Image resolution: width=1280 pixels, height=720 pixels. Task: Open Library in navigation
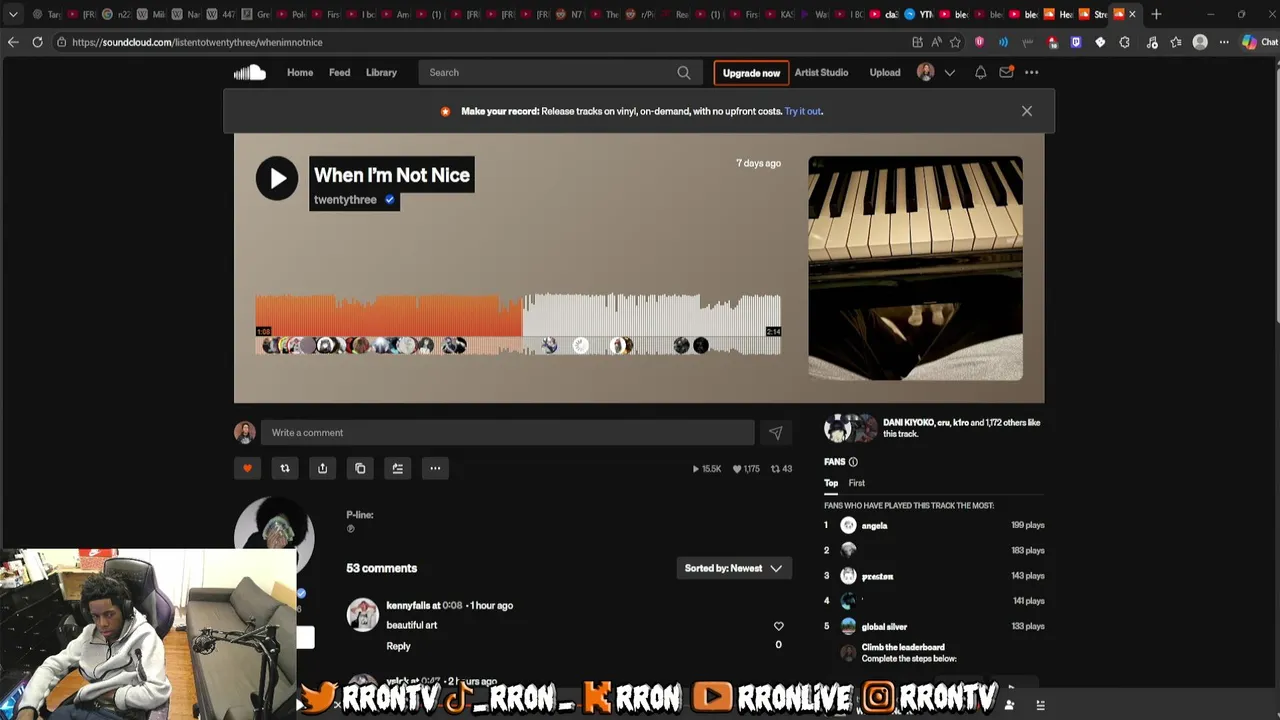tap(381, 72)
